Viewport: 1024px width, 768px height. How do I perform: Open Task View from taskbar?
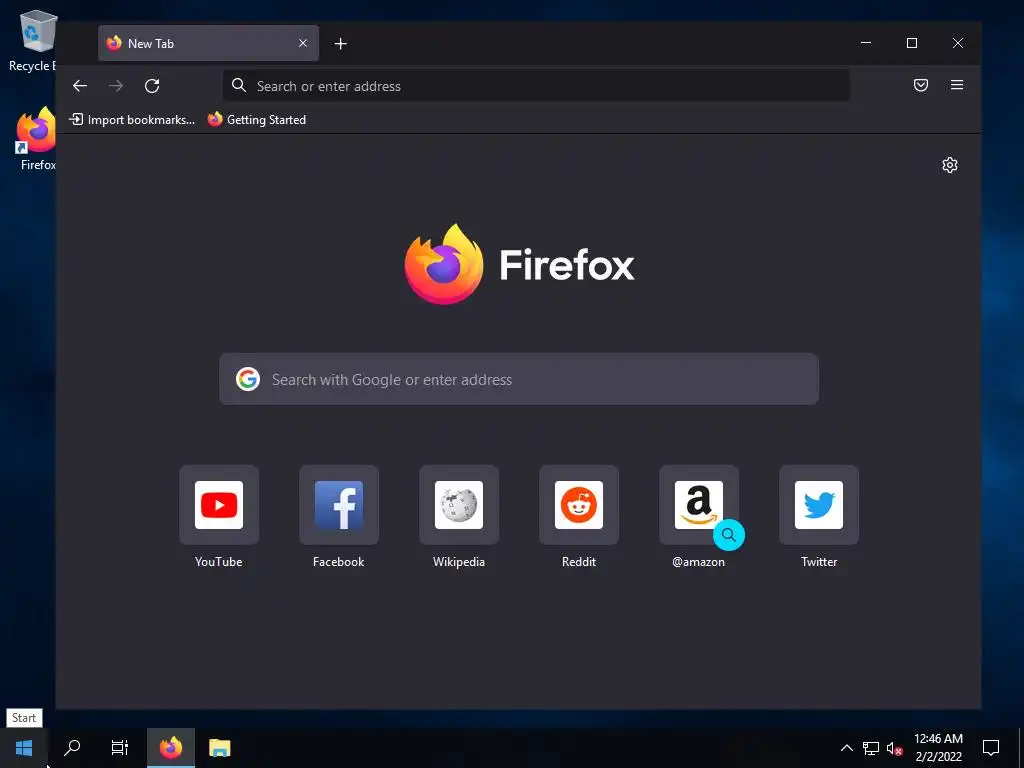point(120,748)
